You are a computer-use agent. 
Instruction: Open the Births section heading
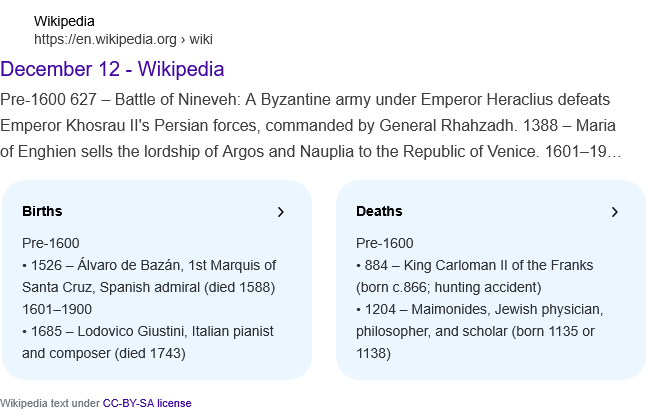point(42,211)
